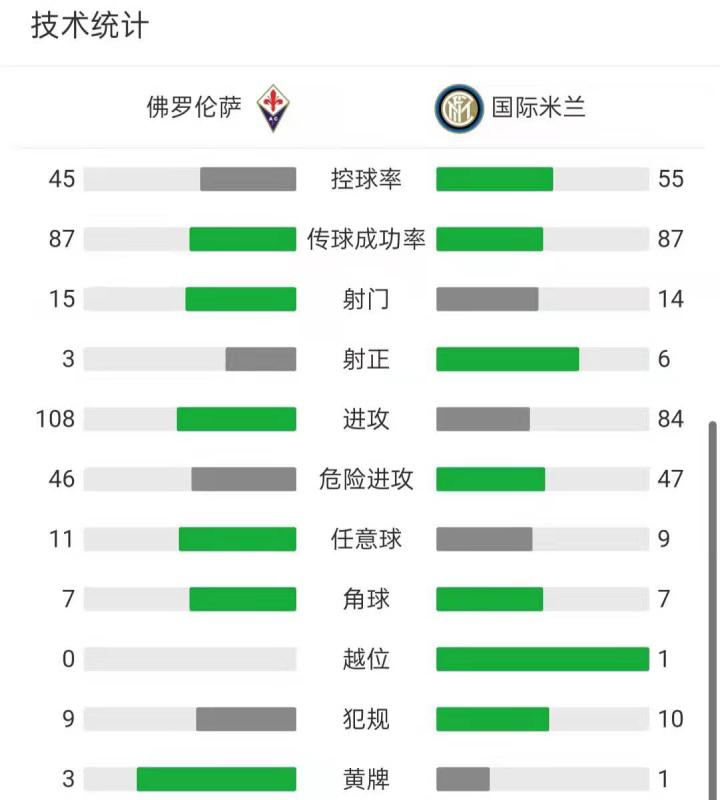Select the 技术统计 section title
Screen dimensions: 720x800
tap(90, 25)
